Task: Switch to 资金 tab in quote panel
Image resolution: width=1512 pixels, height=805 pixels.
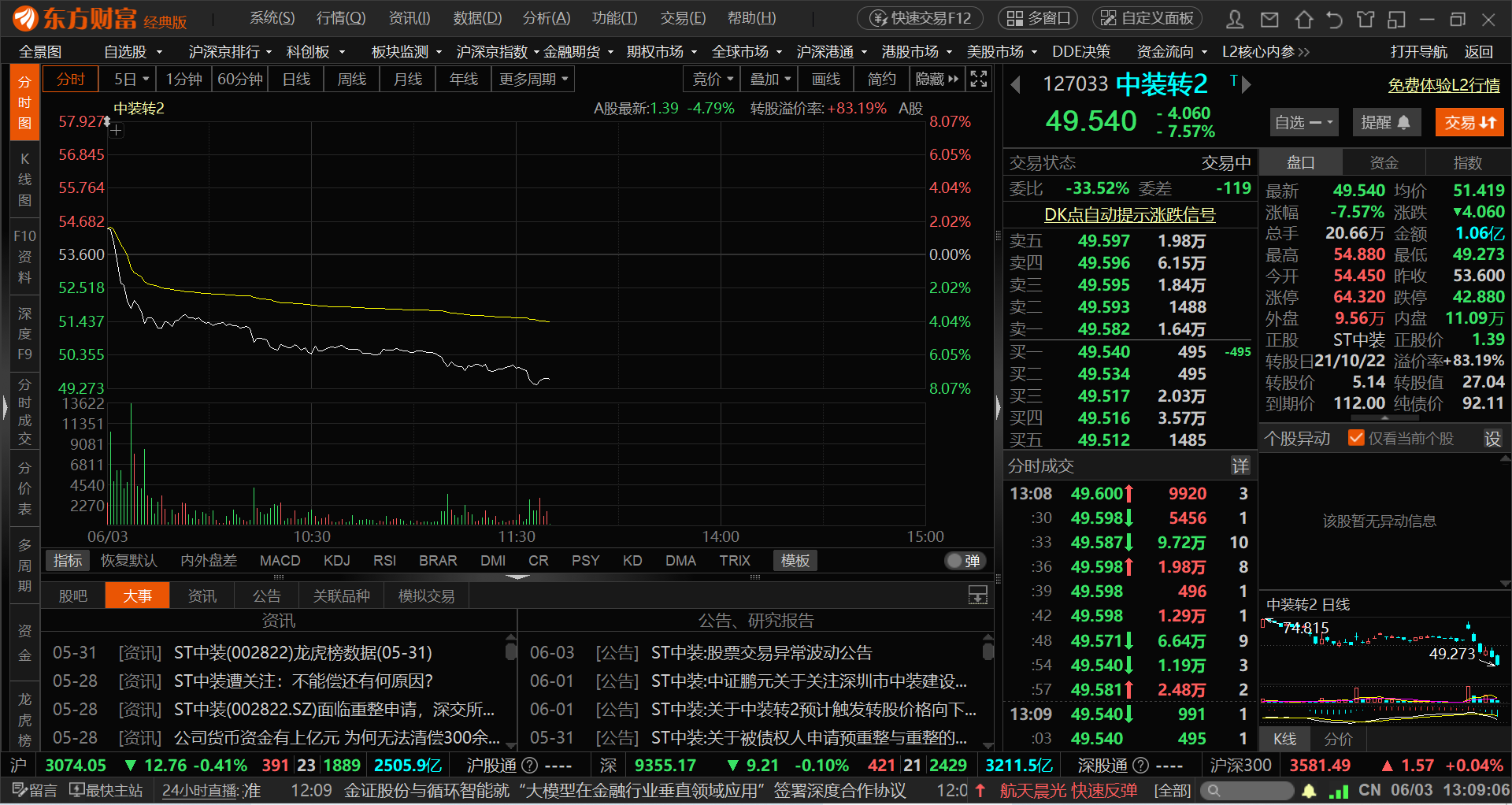Action: 1384,163
